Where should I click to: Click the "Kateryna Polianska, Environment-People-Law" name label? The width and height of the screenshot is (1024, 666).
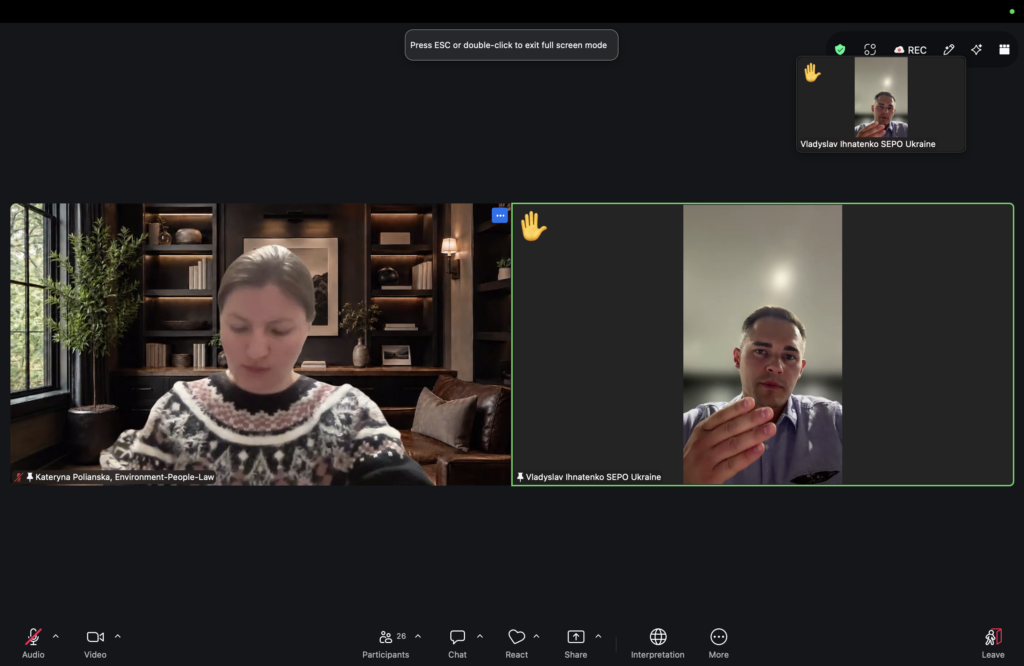pyautogui.click(x=125, y=477)
